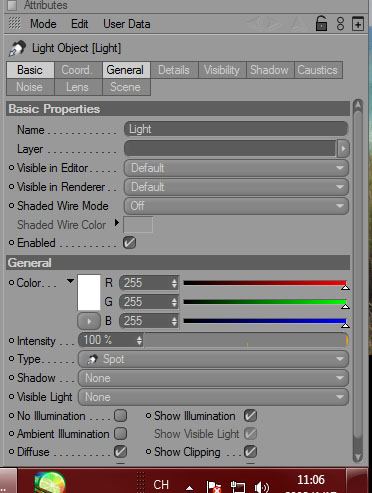Toggle the Diffuse checkbox
372x493 pixels.
pos(120,452)
